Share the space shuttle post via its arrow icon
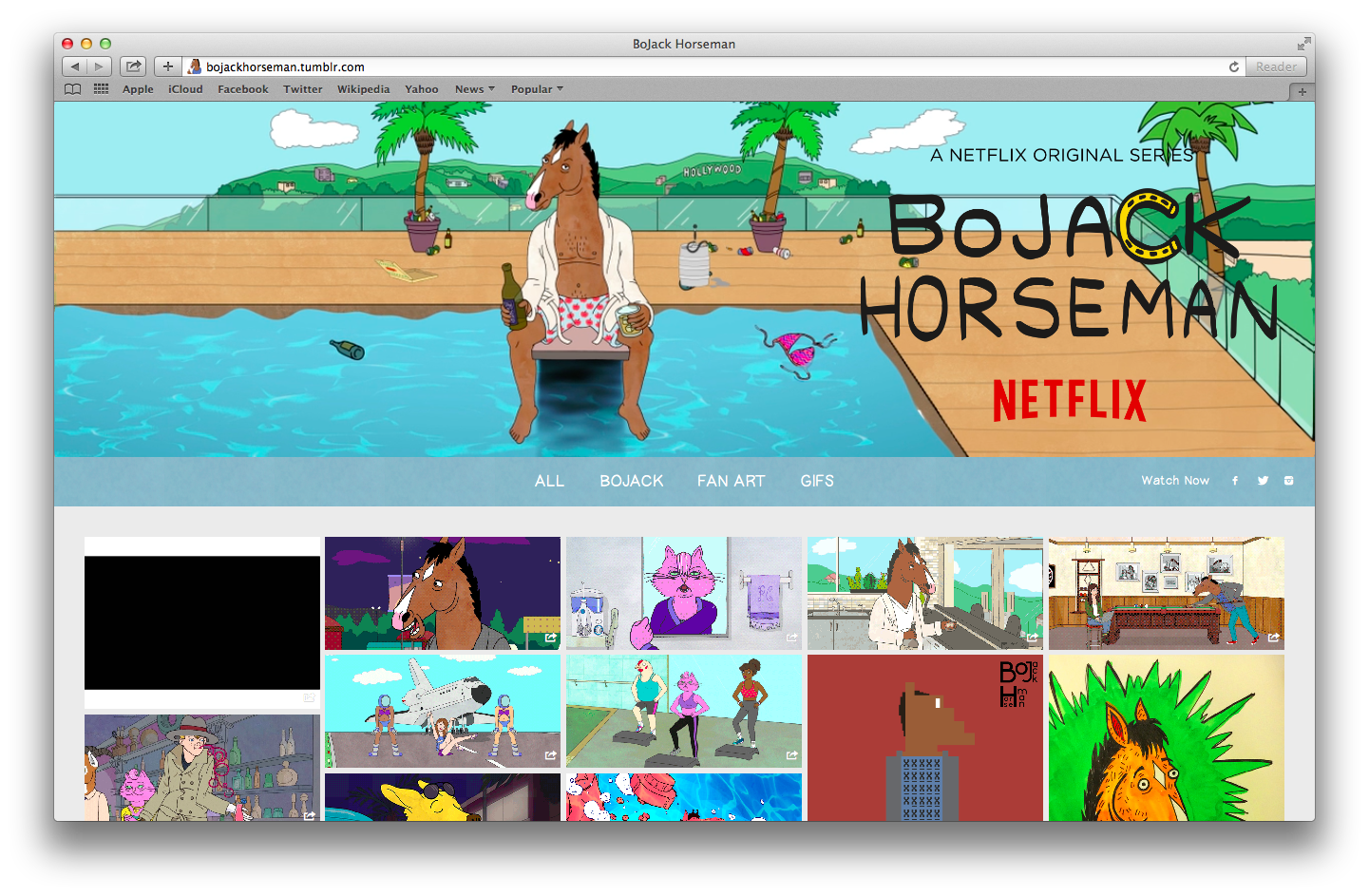Screen dimensions: 1369x896 click(x=550, y=755)
